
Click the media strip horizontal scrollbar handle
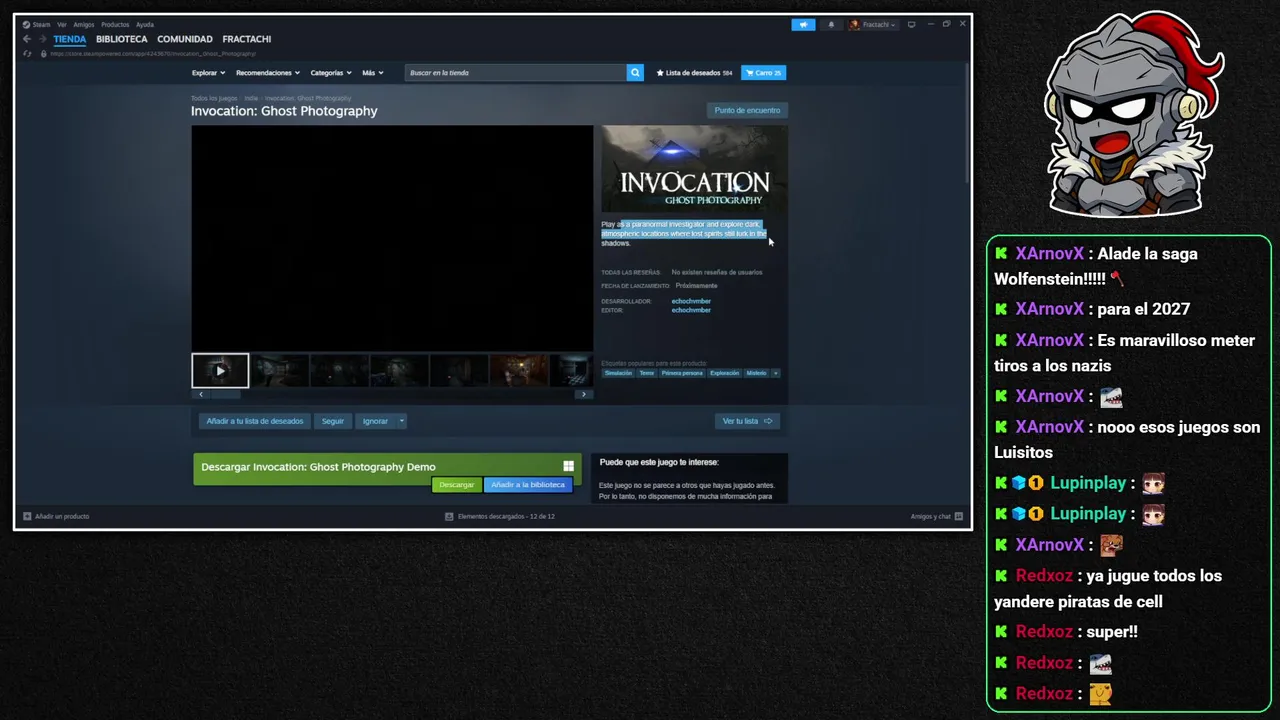point(225,394)
